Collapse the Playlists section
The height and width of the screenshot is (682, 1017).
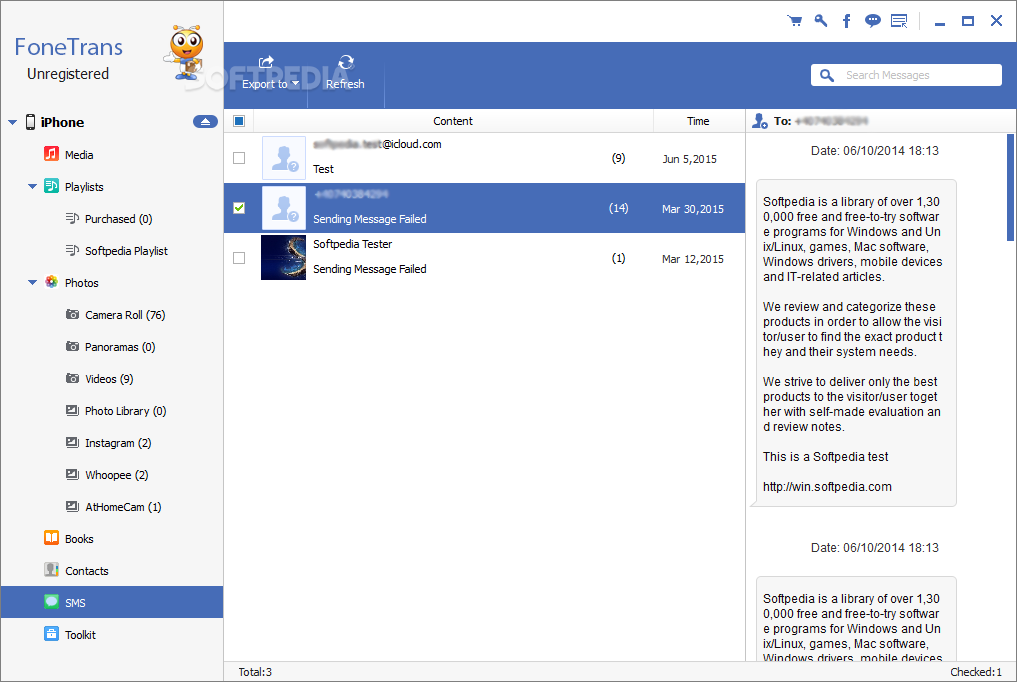(x=32, y=187)
